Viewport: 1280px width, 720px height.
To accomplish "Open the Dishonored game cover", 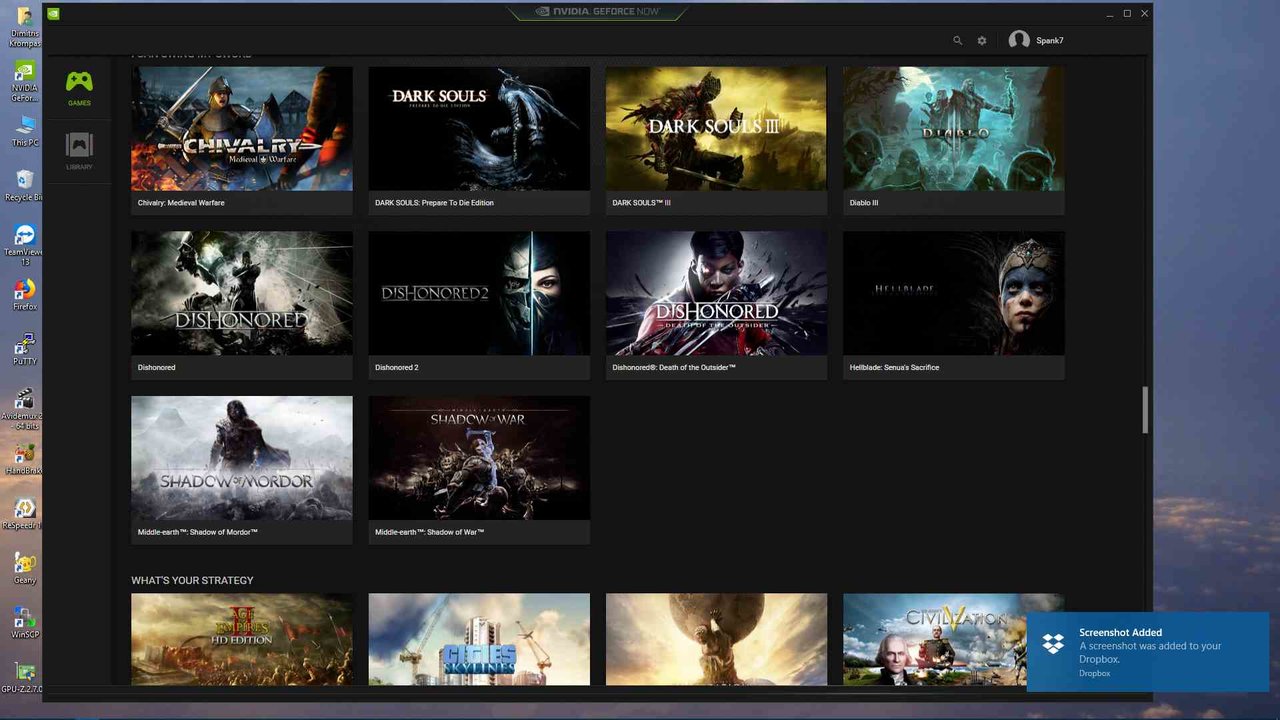I will [x=242, y=293].
